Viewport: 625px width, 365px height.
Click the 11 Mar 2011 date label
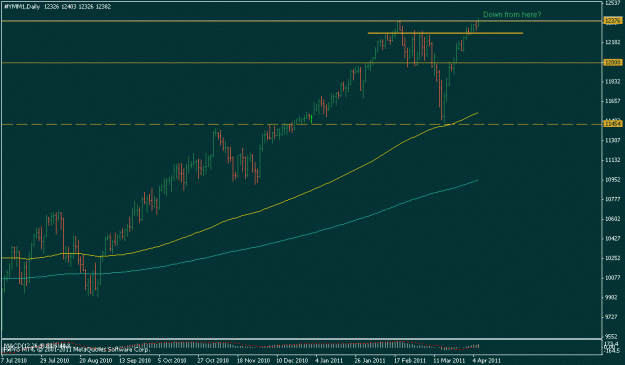point(450,360)
